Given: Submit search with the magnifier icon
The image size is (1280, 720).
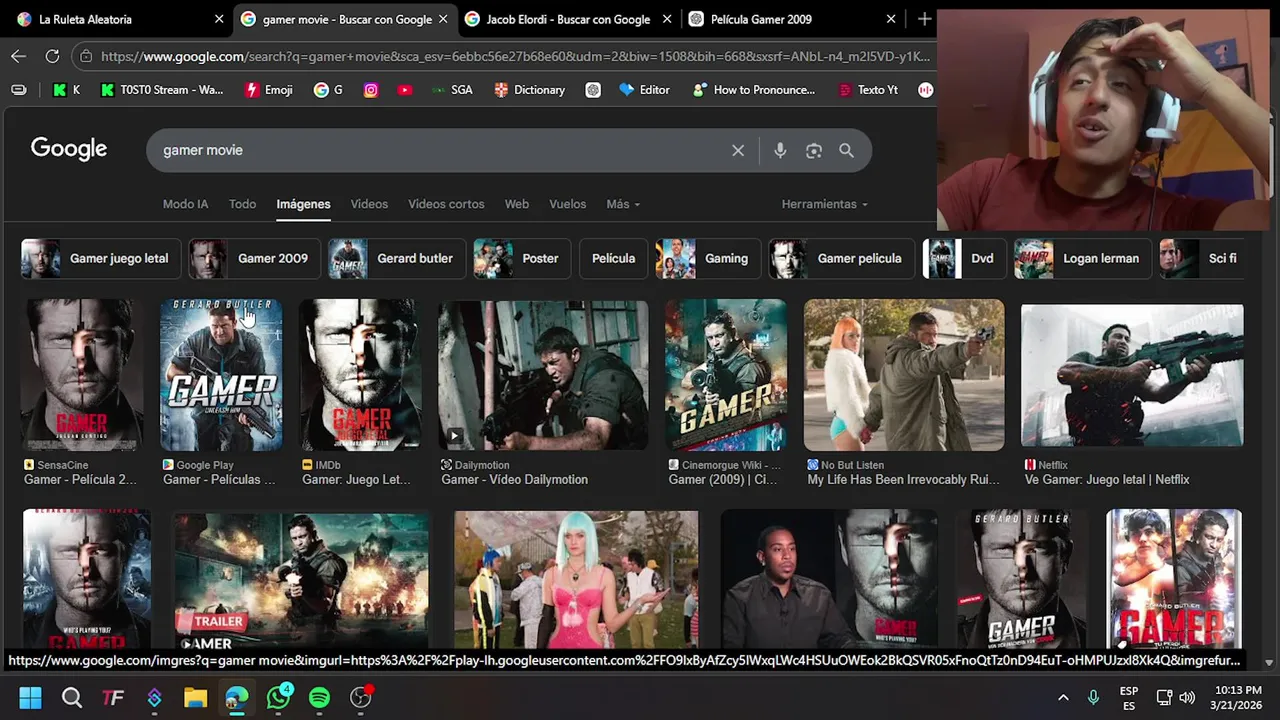Looking at the screenshot, I should tap(846, 150).
